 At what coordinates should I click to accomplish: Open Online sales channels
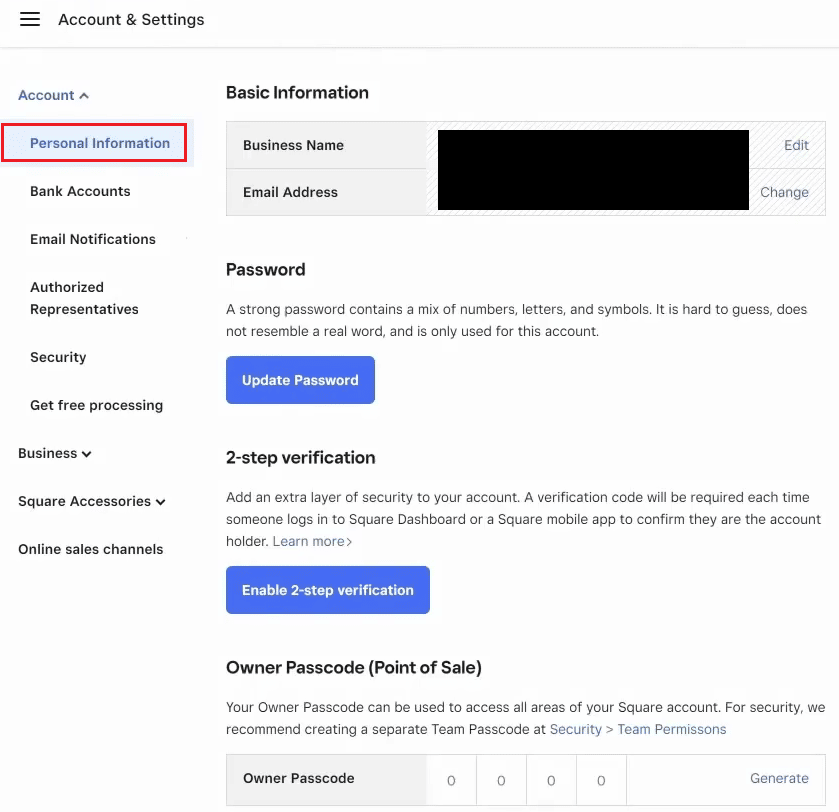coord(90,549)
